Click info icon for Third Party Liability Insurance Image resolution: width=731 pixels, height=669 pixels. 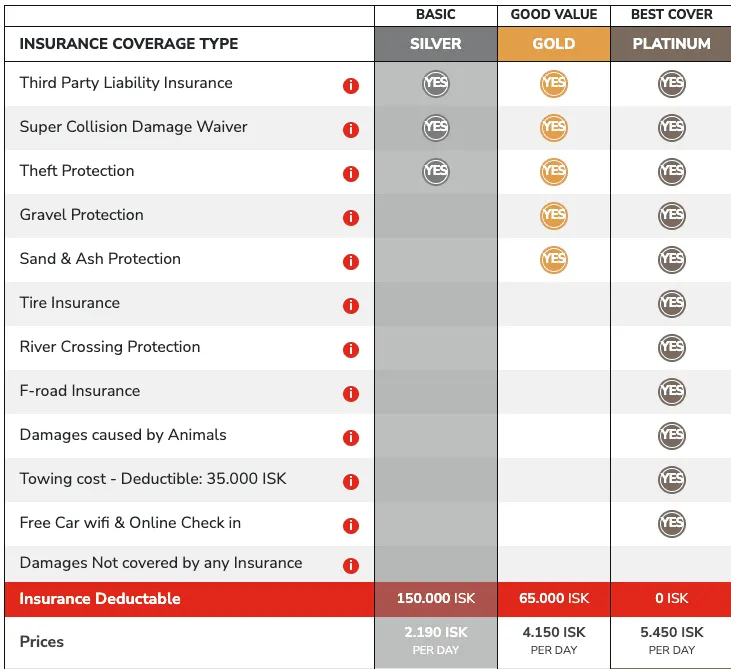click(351, 86)
